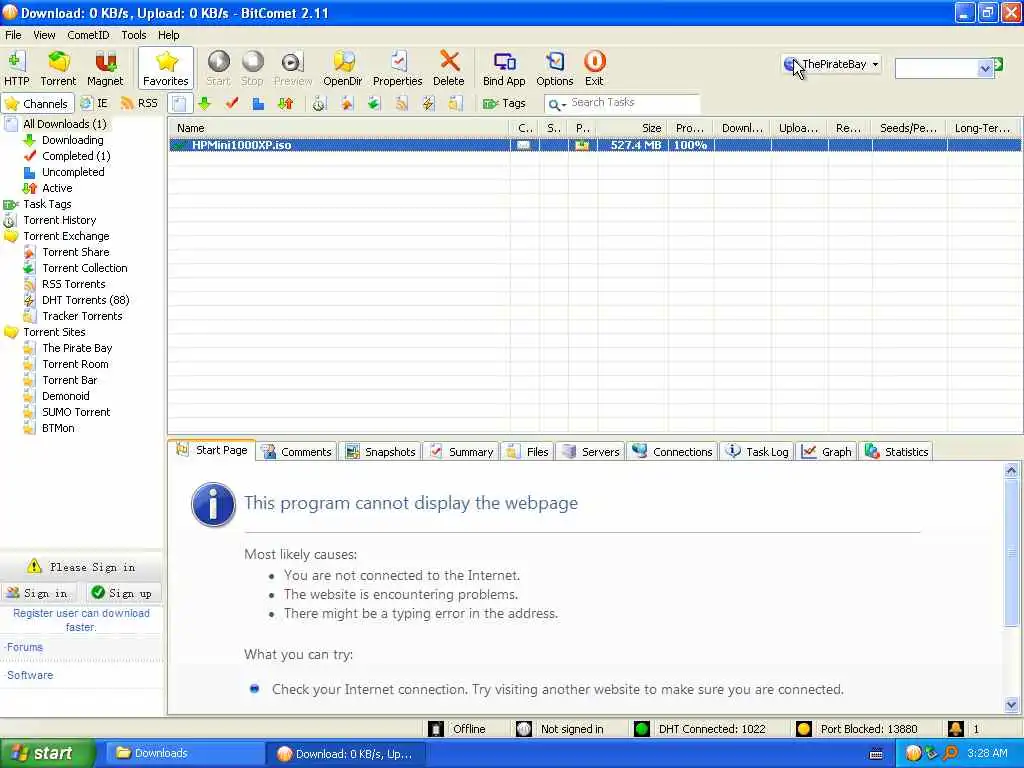This screenshot has height=768, width=1024.
Task: Filter by uncompleted blue icon
Action: pyautogui.click(x=258, y=103)
